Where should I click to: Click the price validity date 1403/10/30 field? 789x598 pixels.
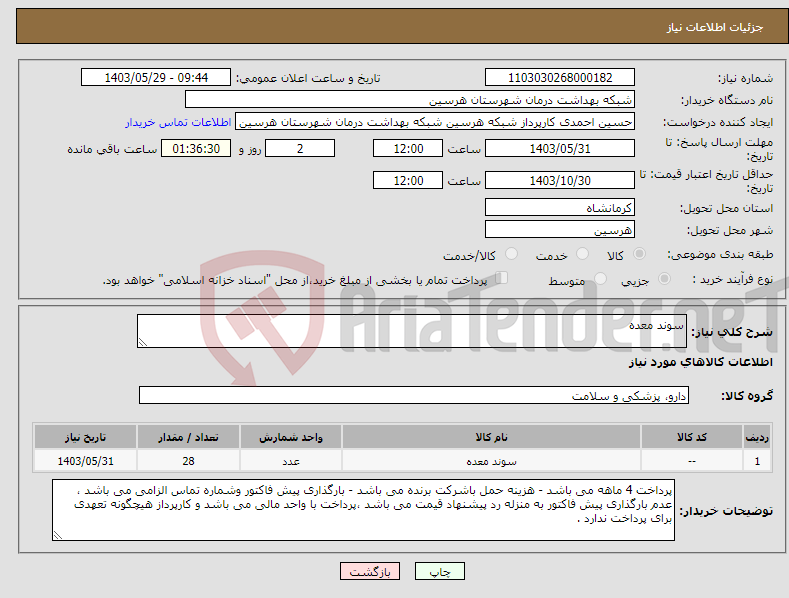pyautogui.click(x=560, y=180)
